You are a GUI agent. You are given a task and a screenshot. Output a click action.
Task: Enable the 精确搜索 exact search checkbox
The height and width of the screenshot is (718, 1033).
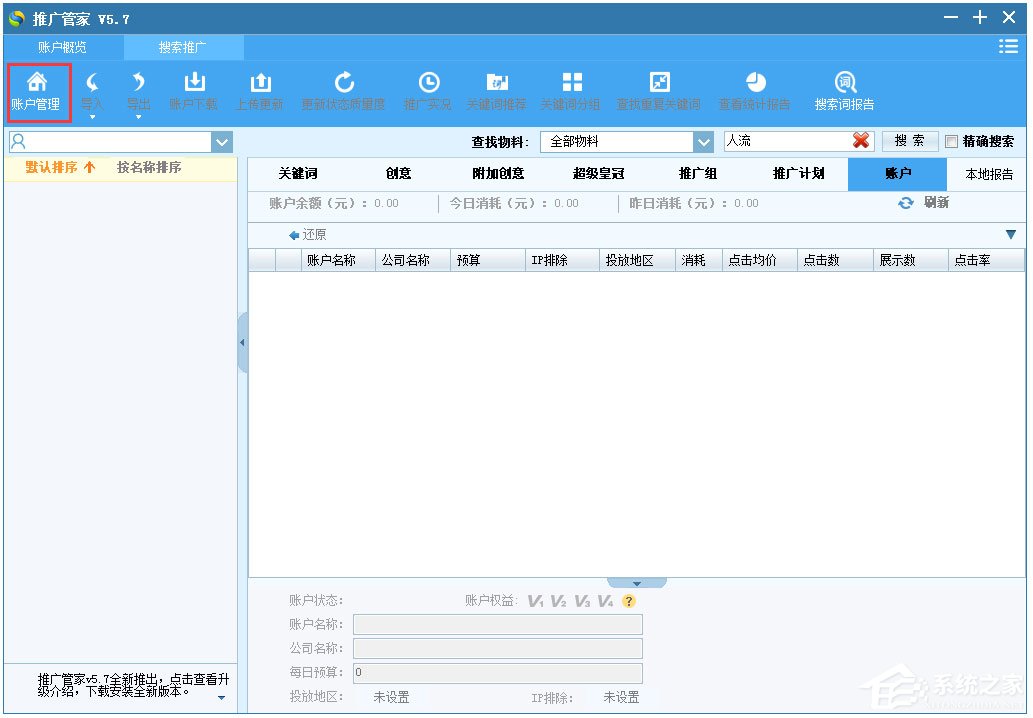[949, 140]
